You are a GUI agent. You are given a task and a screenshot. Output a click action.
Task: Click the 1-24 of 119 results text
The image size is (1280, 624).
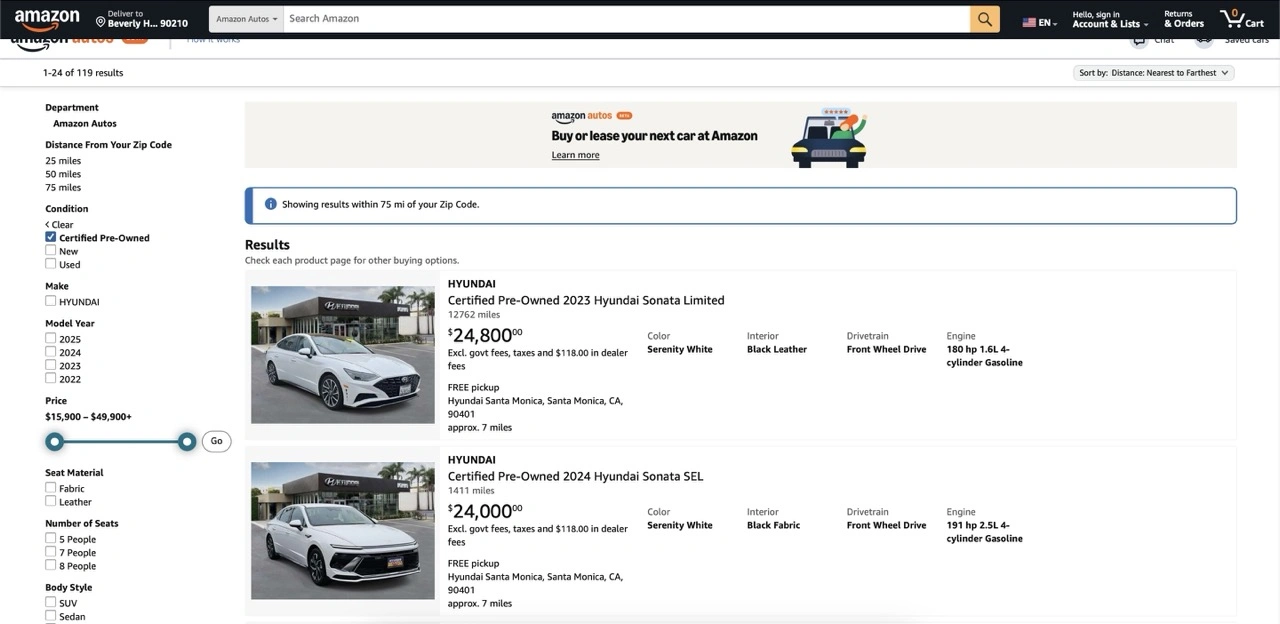(x=83, y=73)
